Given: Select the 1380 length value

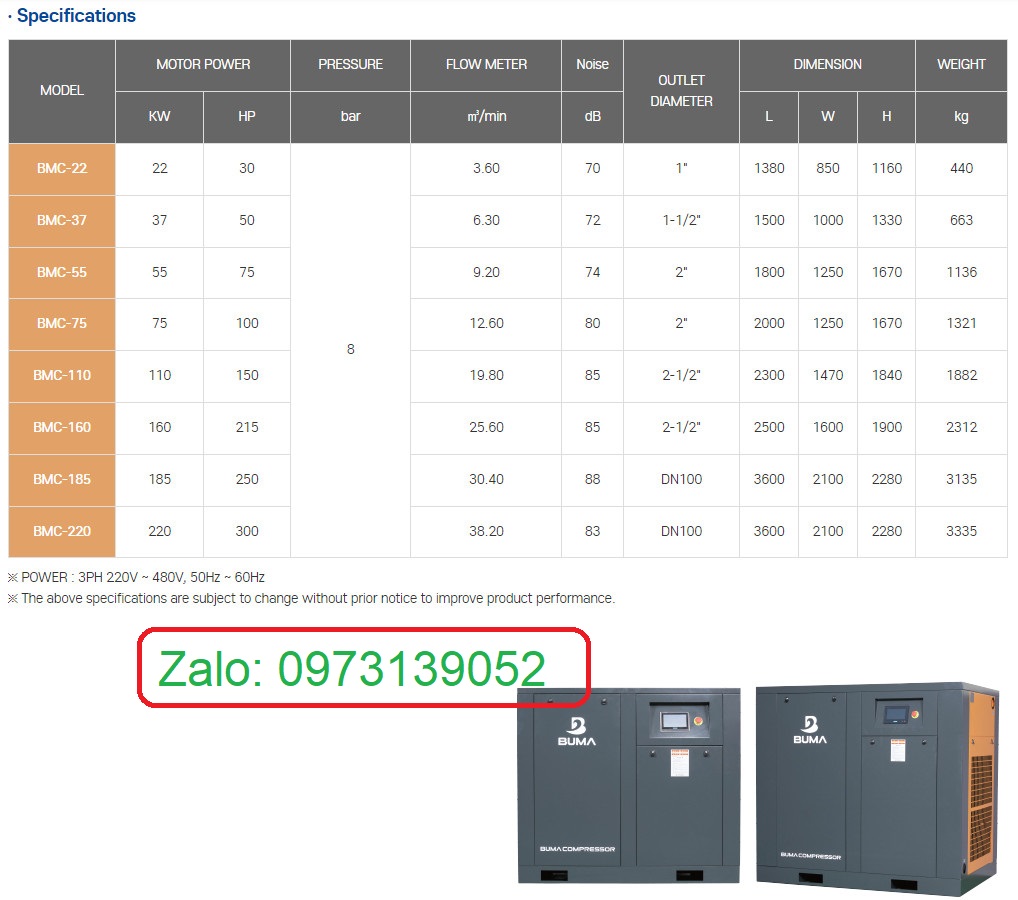Looking at the screenshot, I should pyautogui.click(x=769, y=168).
